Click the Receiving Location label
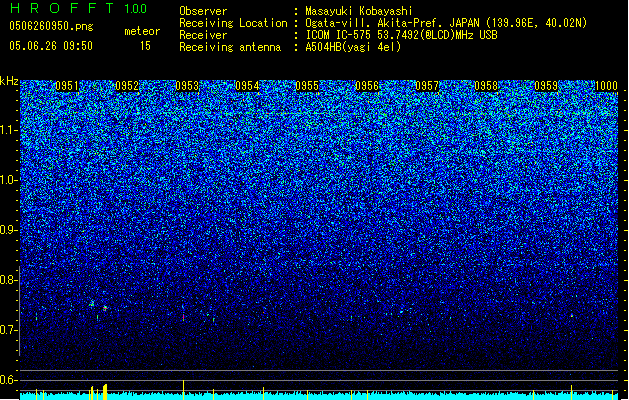 coord(233,23)
